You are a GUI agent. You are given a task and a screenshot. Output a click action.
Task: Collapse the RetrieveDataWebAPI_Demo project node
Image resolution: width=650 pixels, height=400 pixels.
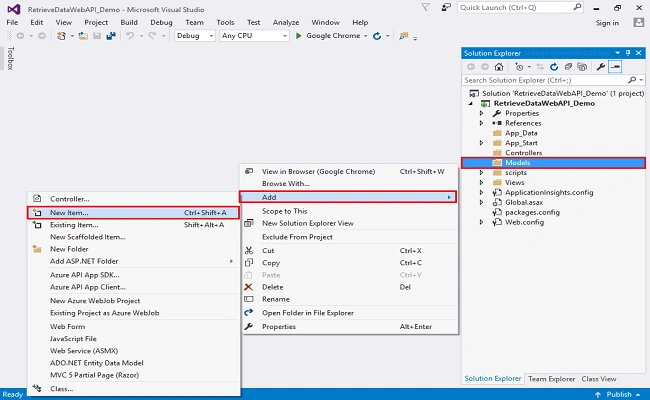(x=471, y=104)
